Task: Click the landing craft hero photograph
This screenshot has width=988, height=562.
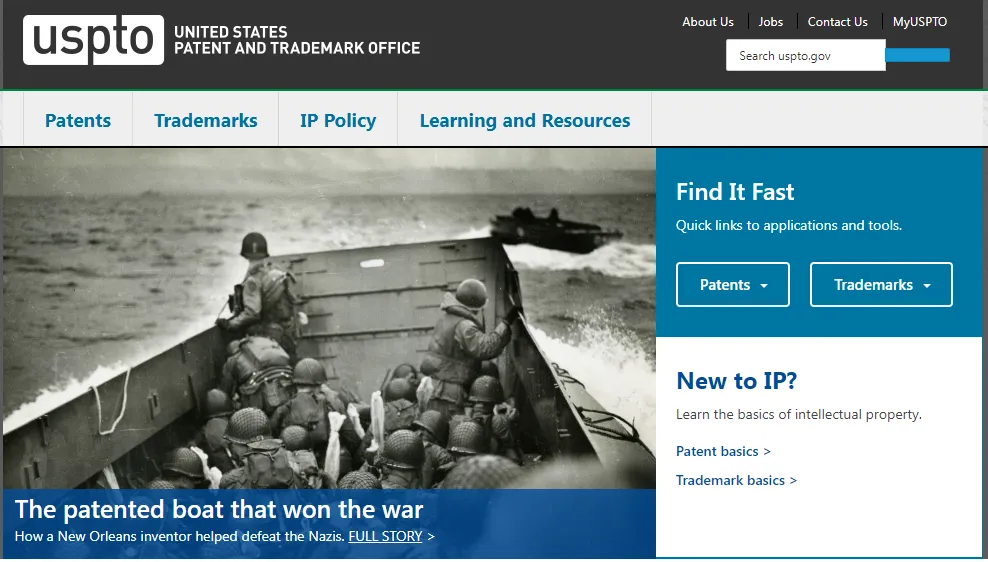Action: [x=329, y=318]
